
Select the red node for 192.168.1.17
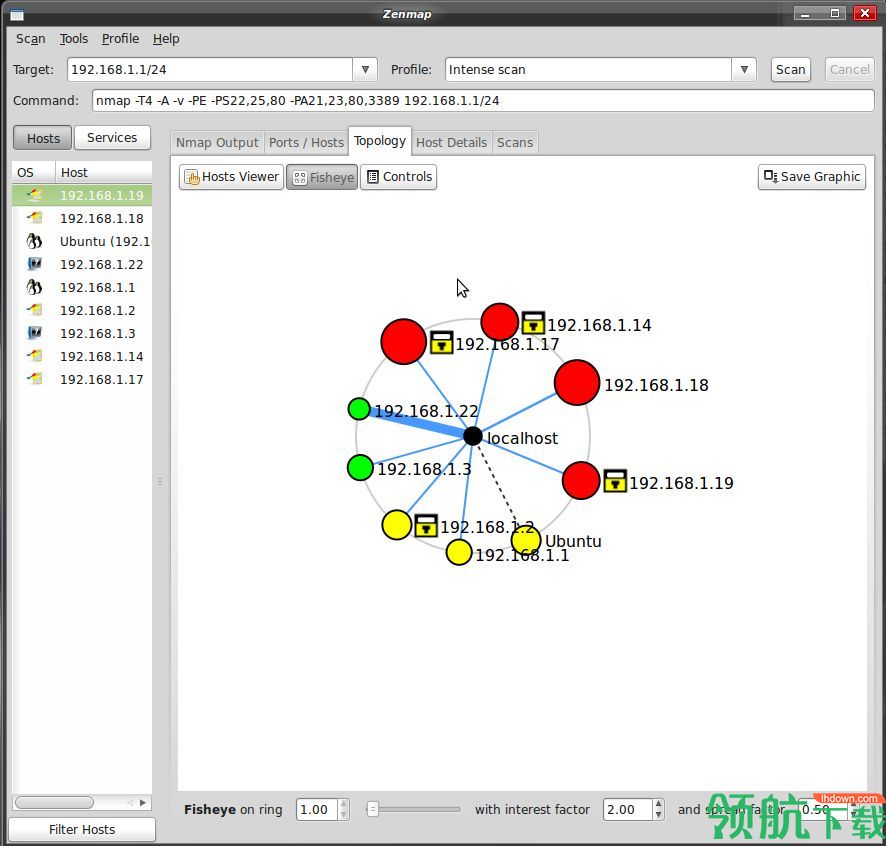(x=403, y=341)
